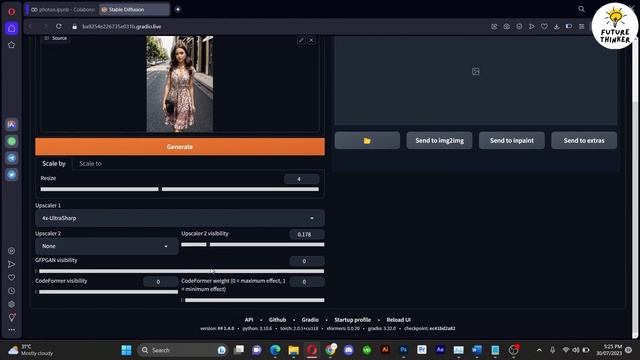Open Opera main menu logo
The image size is (640, 360).
click(11, 11)
